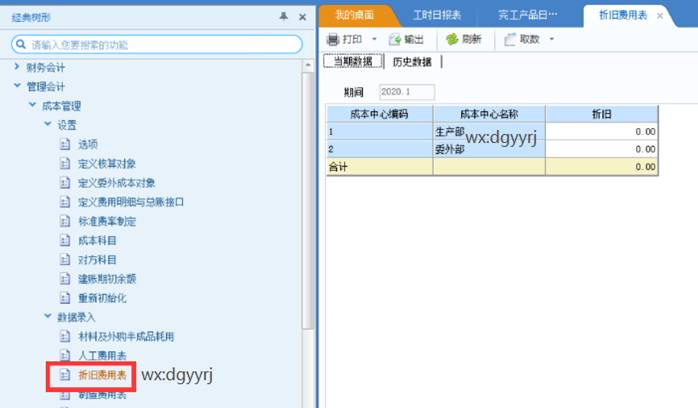Open dropdown arrow next to 打印
This screenshot has height=408, width=698.
[x=374, y=39]
